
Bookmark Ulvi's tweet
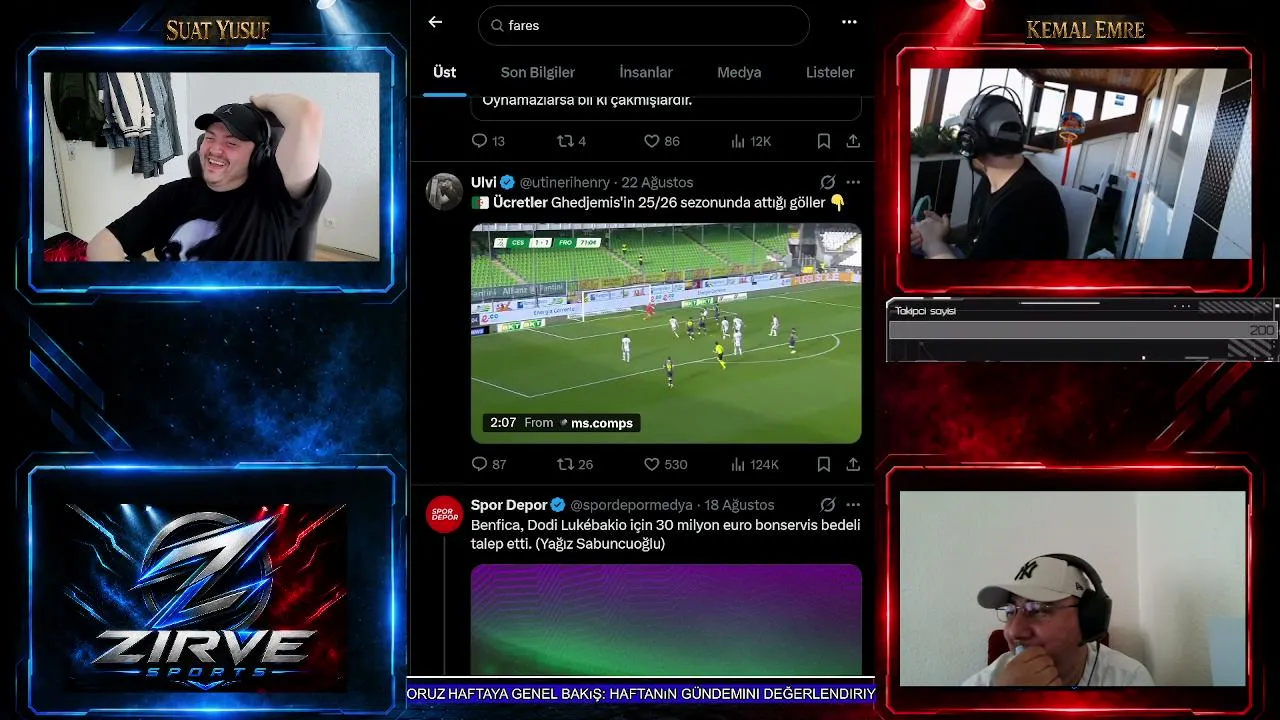[x=824, y=464]
